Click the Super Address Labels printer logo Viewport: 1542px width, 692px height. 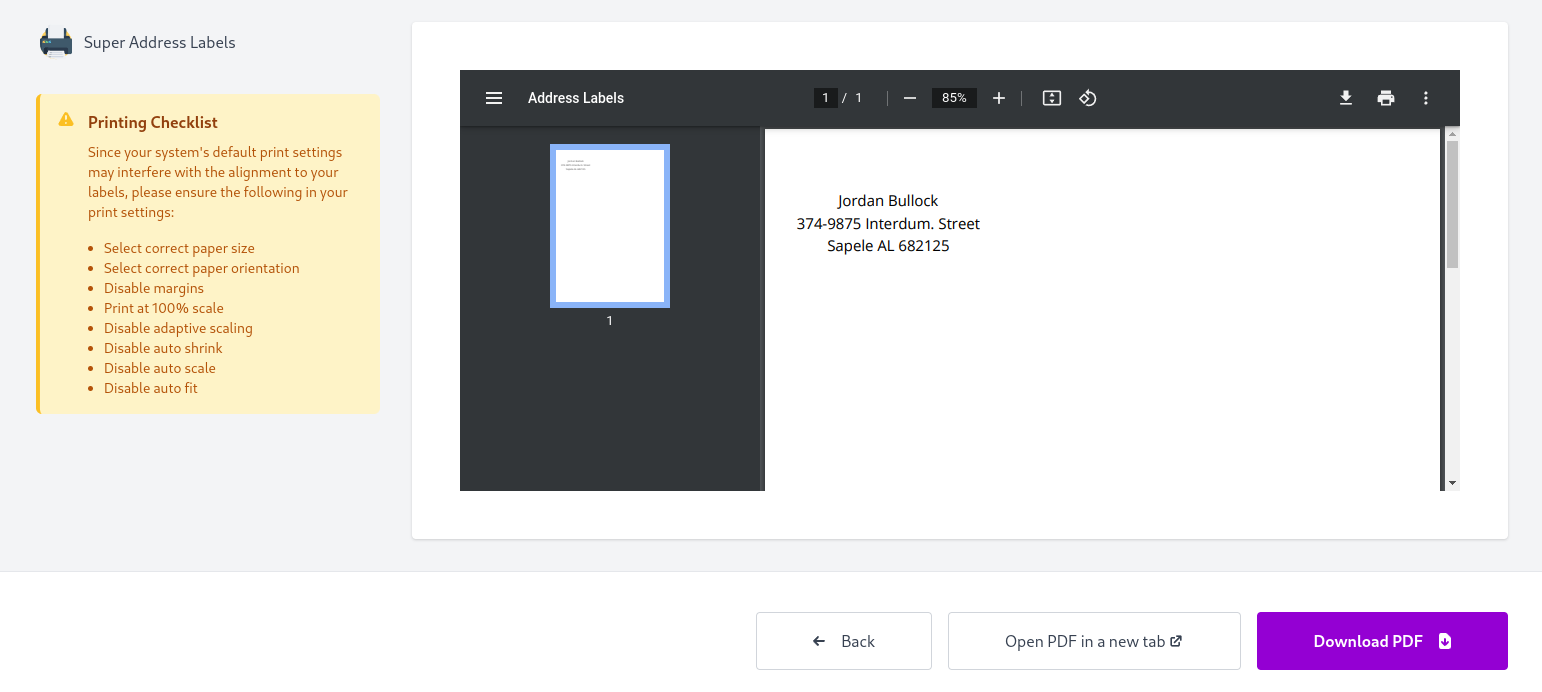tap(55, 42)
